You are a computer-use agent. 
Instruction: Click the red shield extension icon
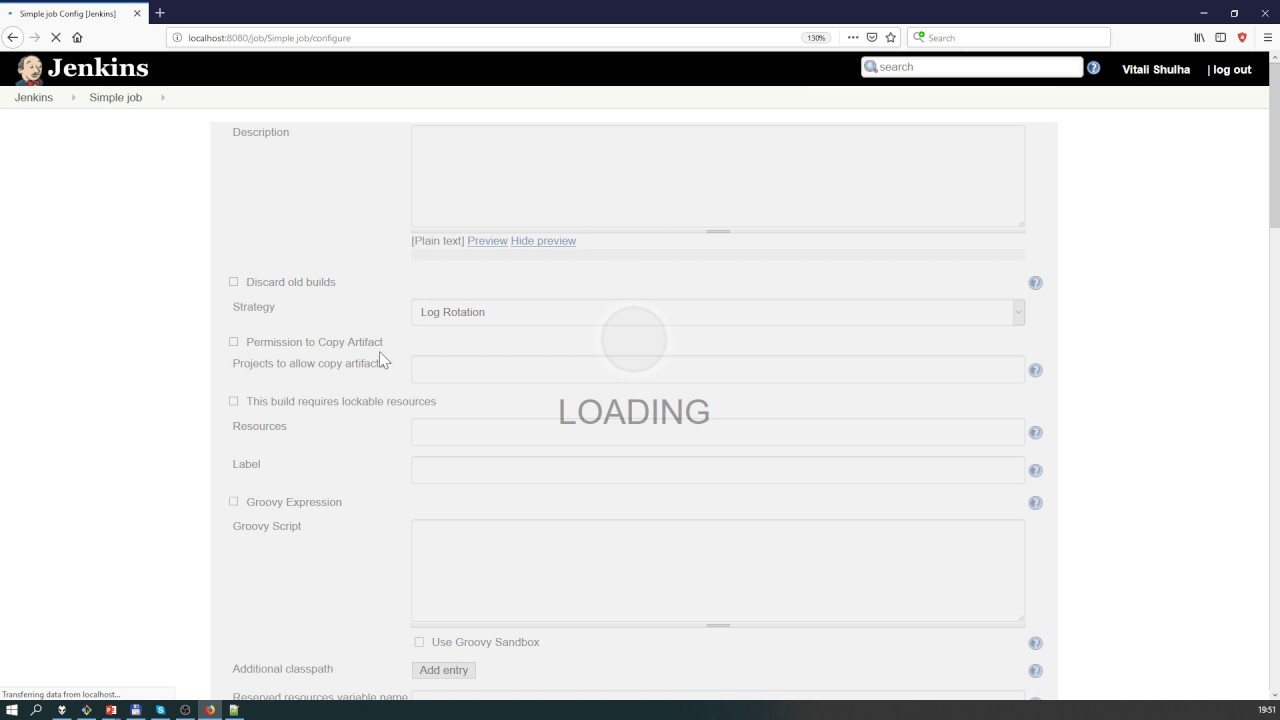pyautogui.click(x=1242, y=37)
